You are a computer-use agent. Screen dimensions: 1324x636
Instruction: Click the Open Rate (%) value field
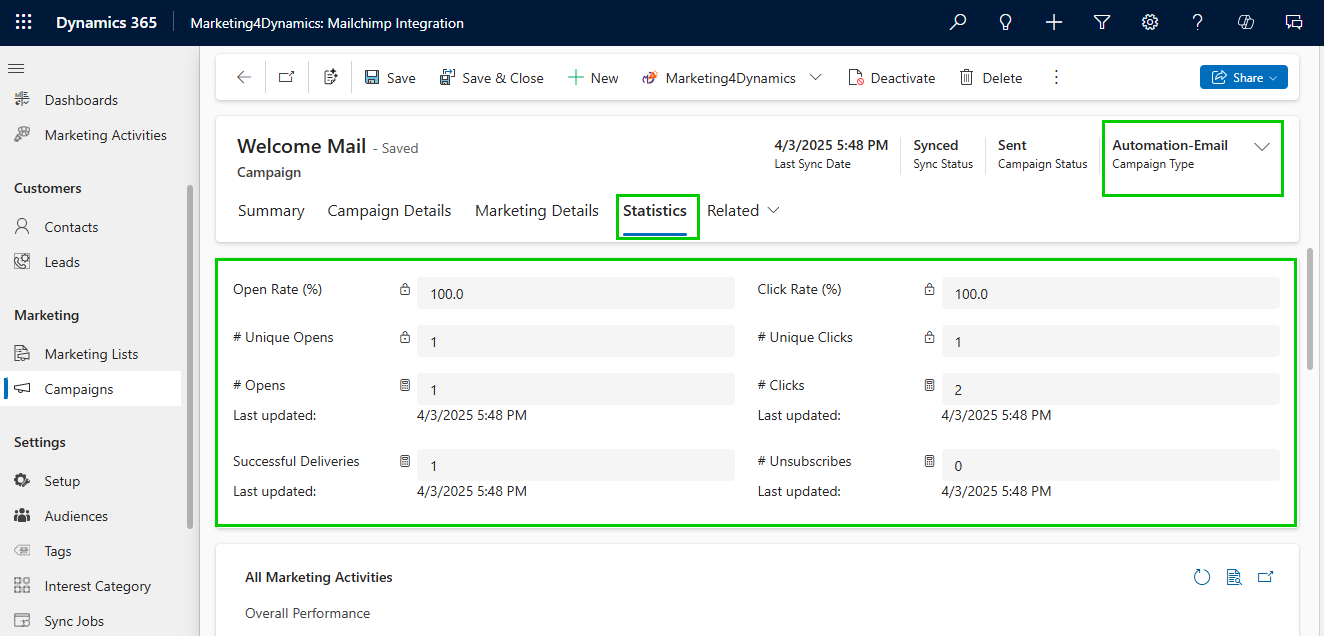576,293
